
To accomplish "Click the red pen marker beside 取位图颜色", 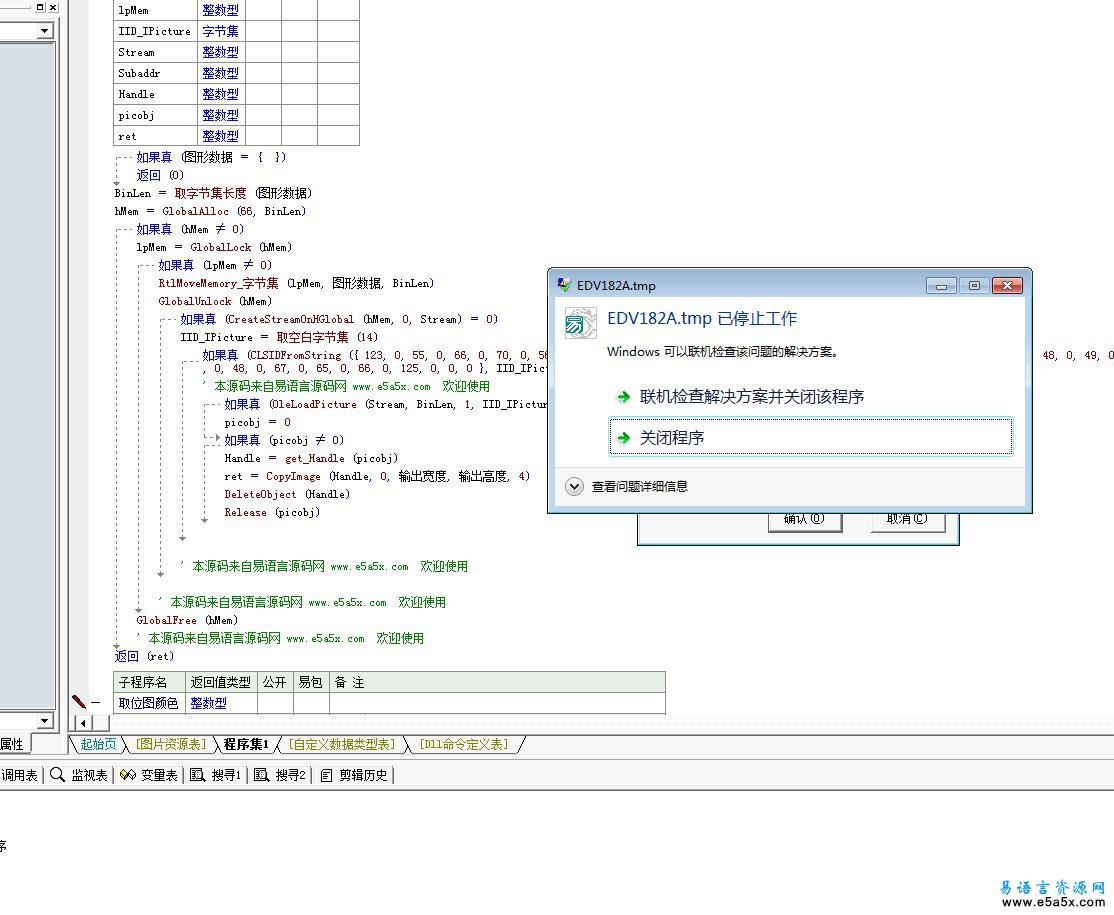I will (79, 703).
